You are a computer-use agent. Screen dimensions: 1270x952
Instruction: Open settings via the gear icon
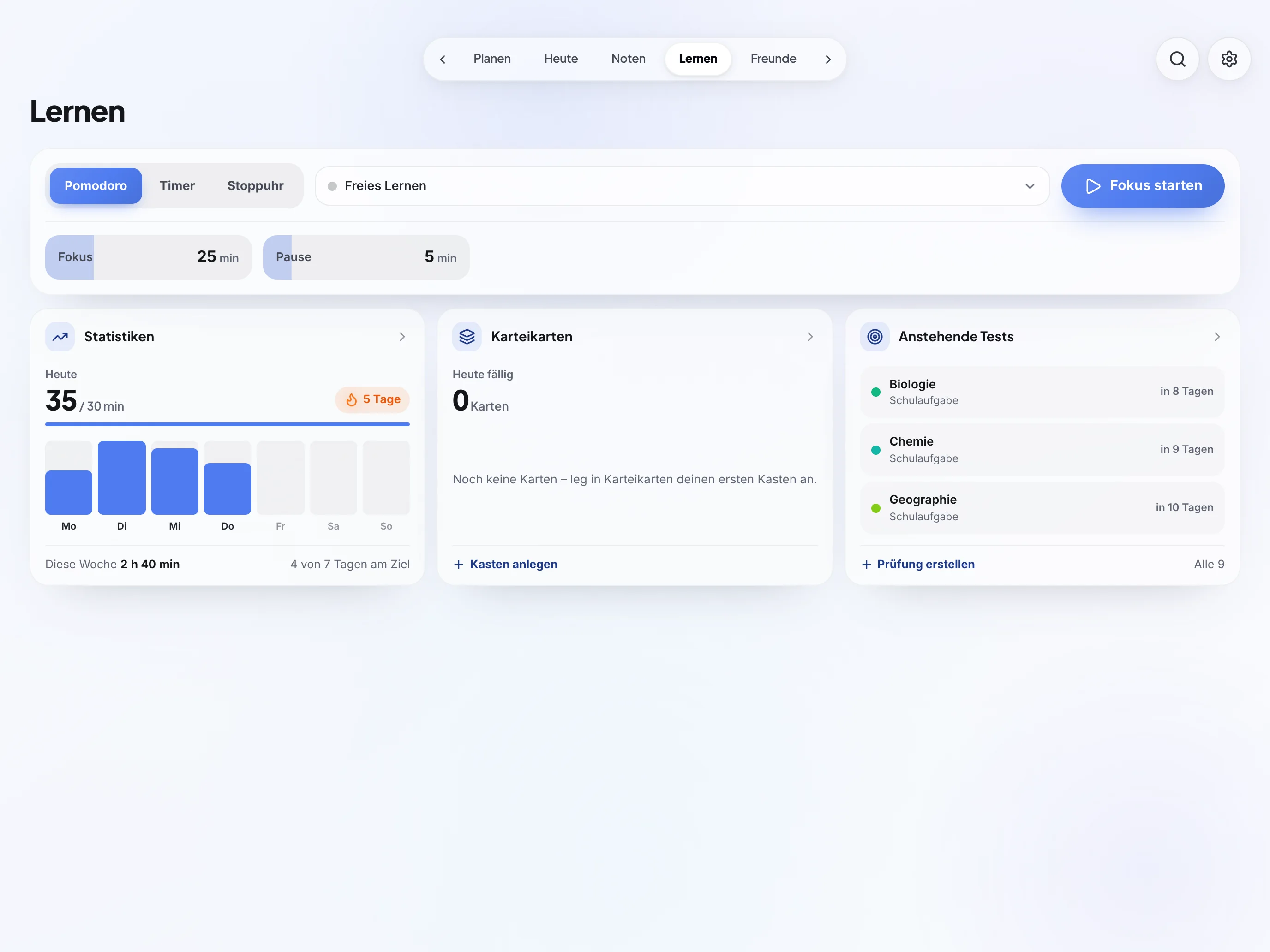(x=1228, y=59)
